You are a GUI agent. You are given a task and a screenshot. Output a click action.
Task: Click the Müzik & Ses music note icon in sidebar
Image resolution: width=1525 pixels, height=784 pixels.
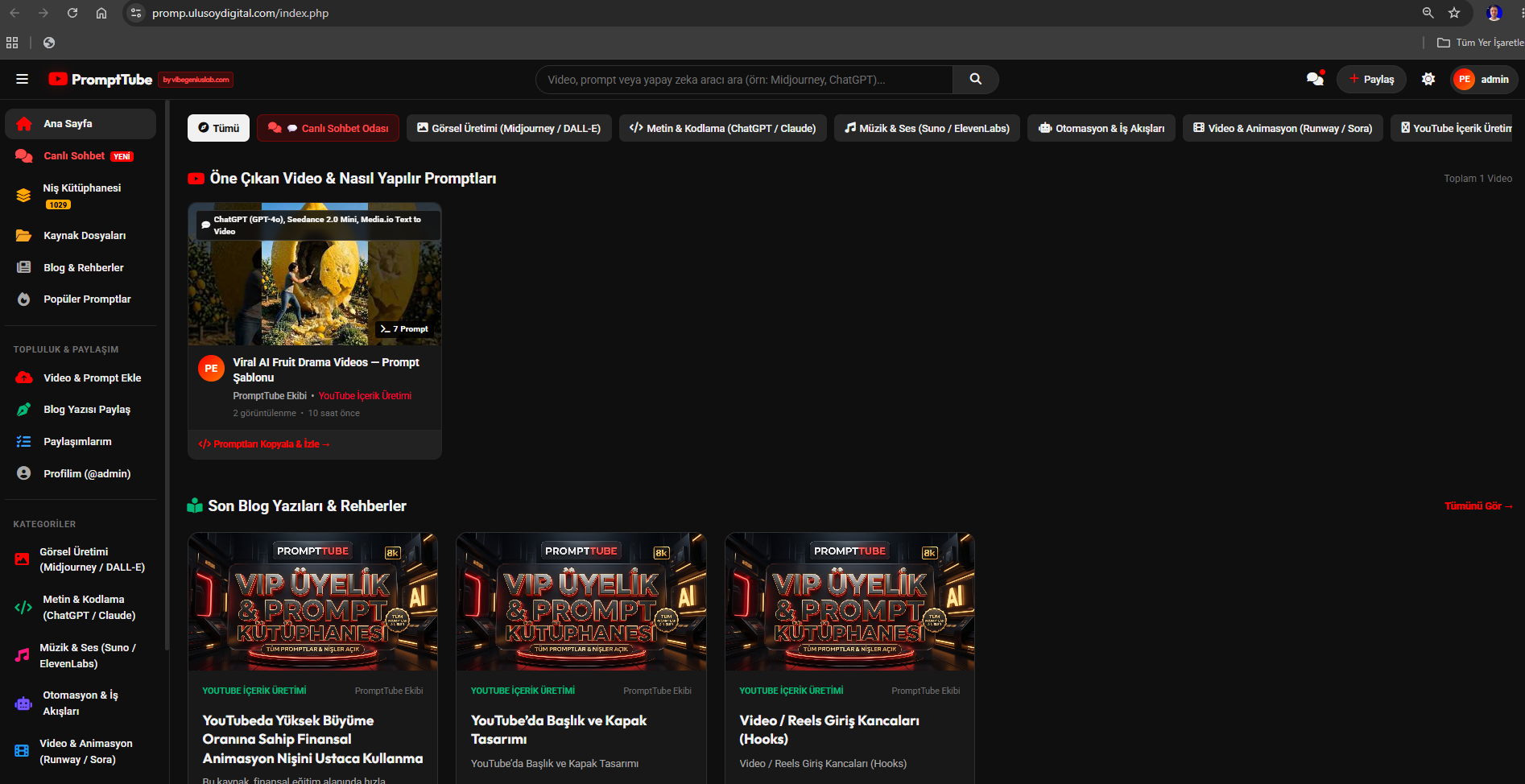point(22,655)
